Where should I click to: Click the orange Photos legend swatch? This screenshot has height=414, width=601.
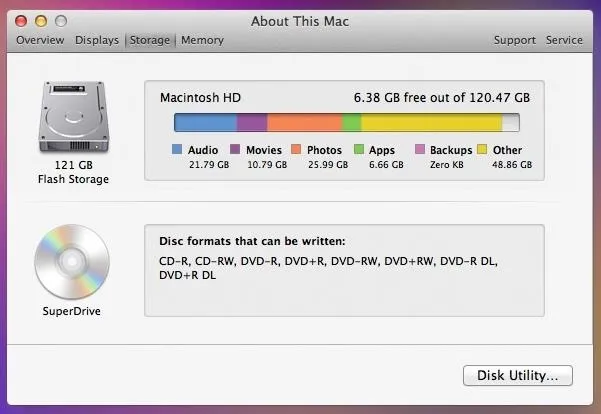pos(296,149)
